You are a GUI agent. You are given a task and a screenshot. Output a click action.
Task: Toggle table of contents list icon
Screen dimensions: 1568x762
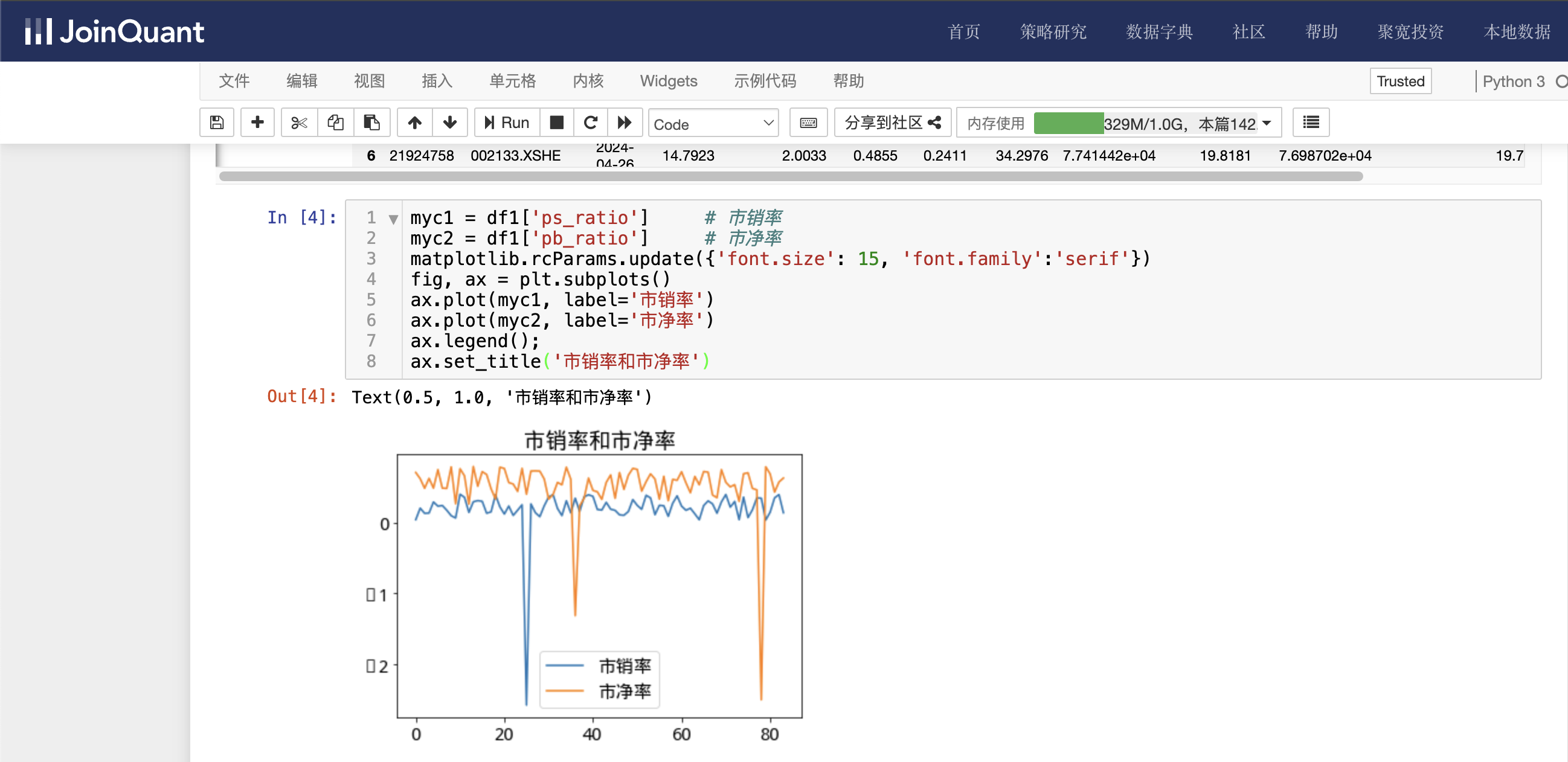(1311, 123)
